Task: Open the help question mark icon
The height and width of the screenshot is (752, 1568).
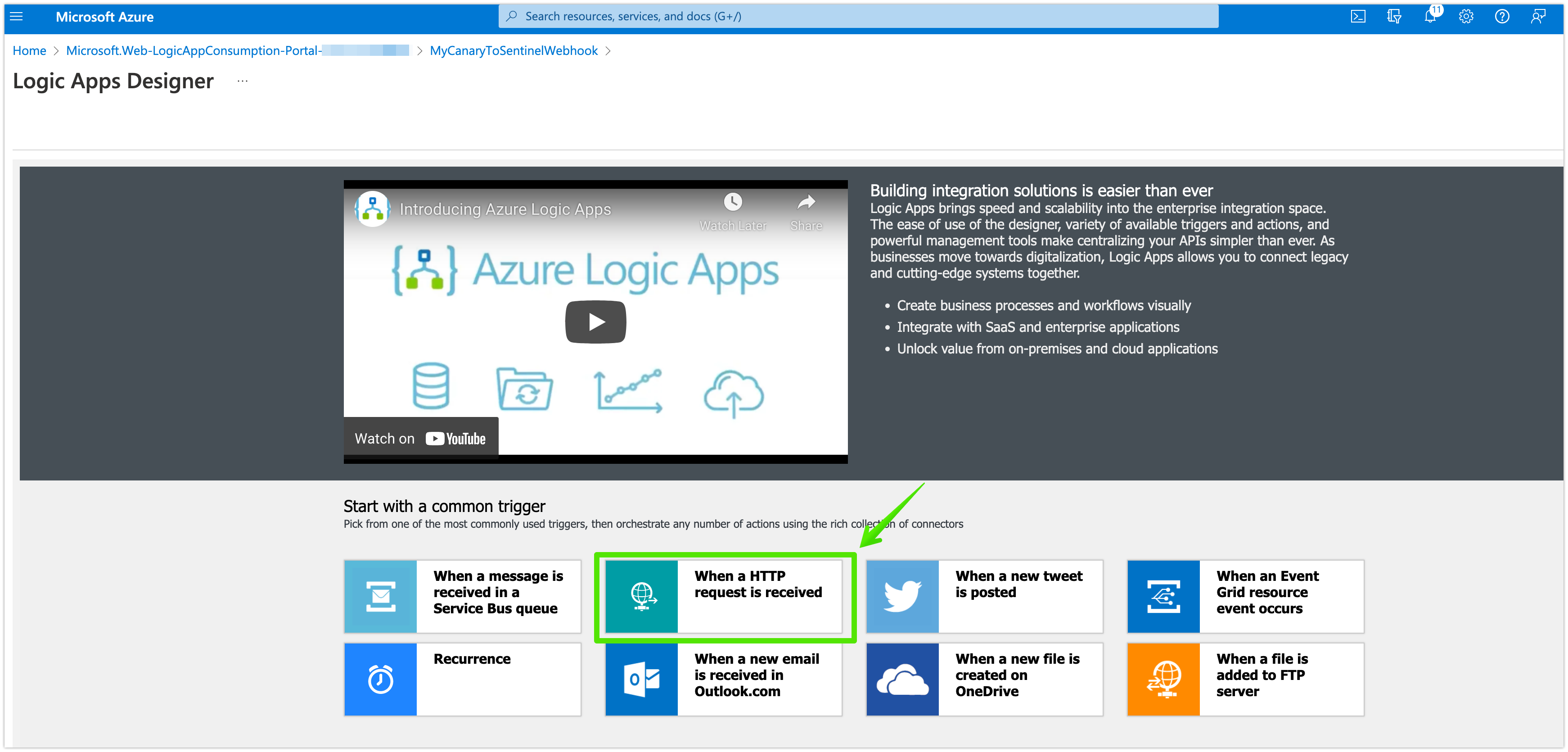Action: [x=1502, y=17]
